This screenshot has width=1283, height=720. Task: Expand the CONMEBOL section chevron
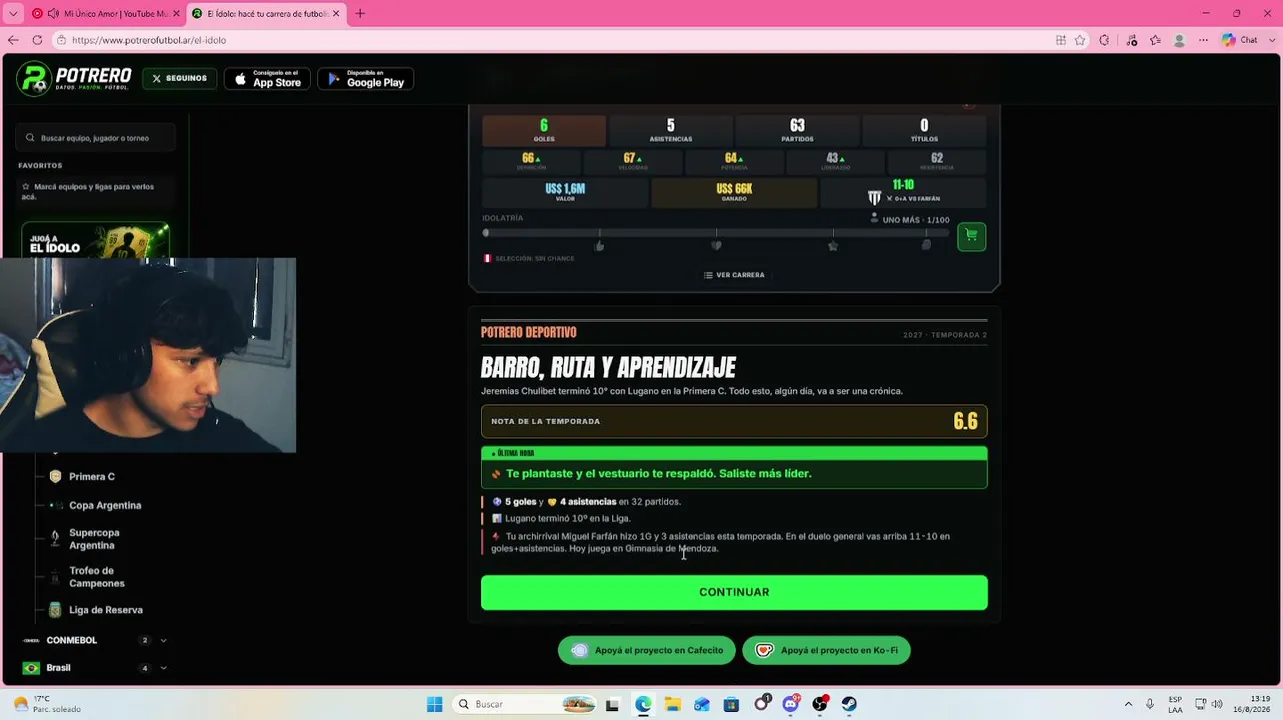pos(163,640)
